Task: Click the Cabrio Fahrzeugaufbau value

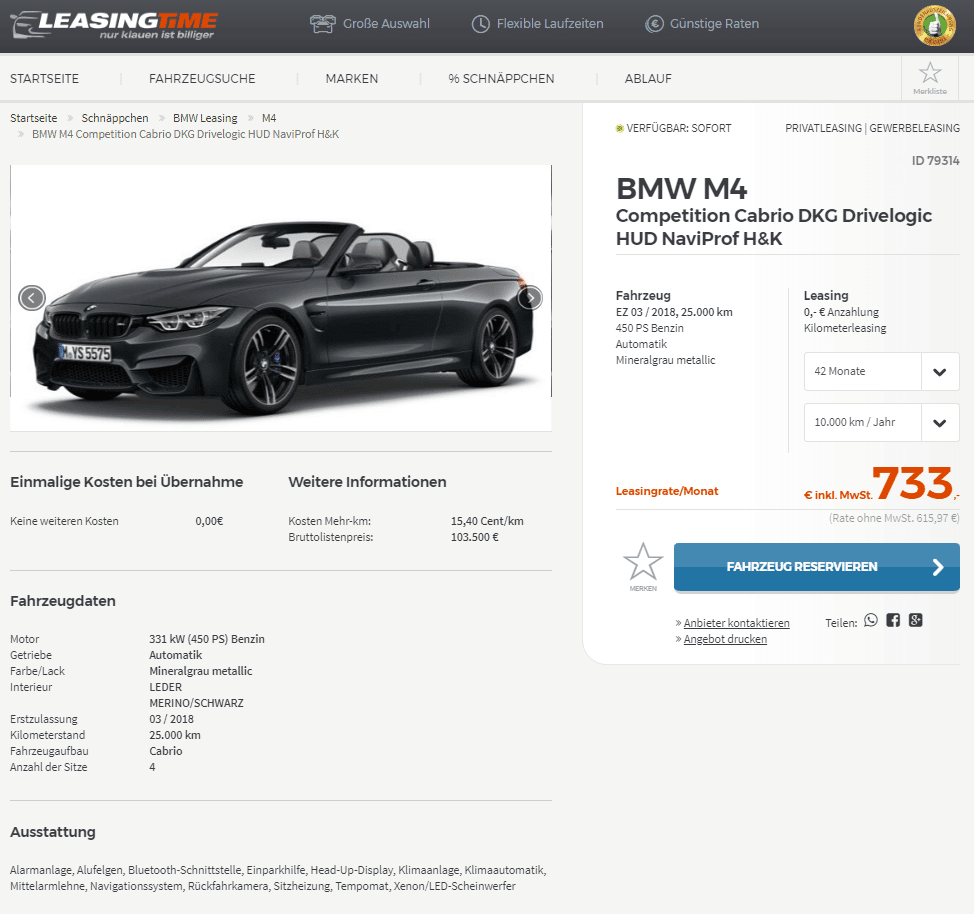Action: [166, 751]
